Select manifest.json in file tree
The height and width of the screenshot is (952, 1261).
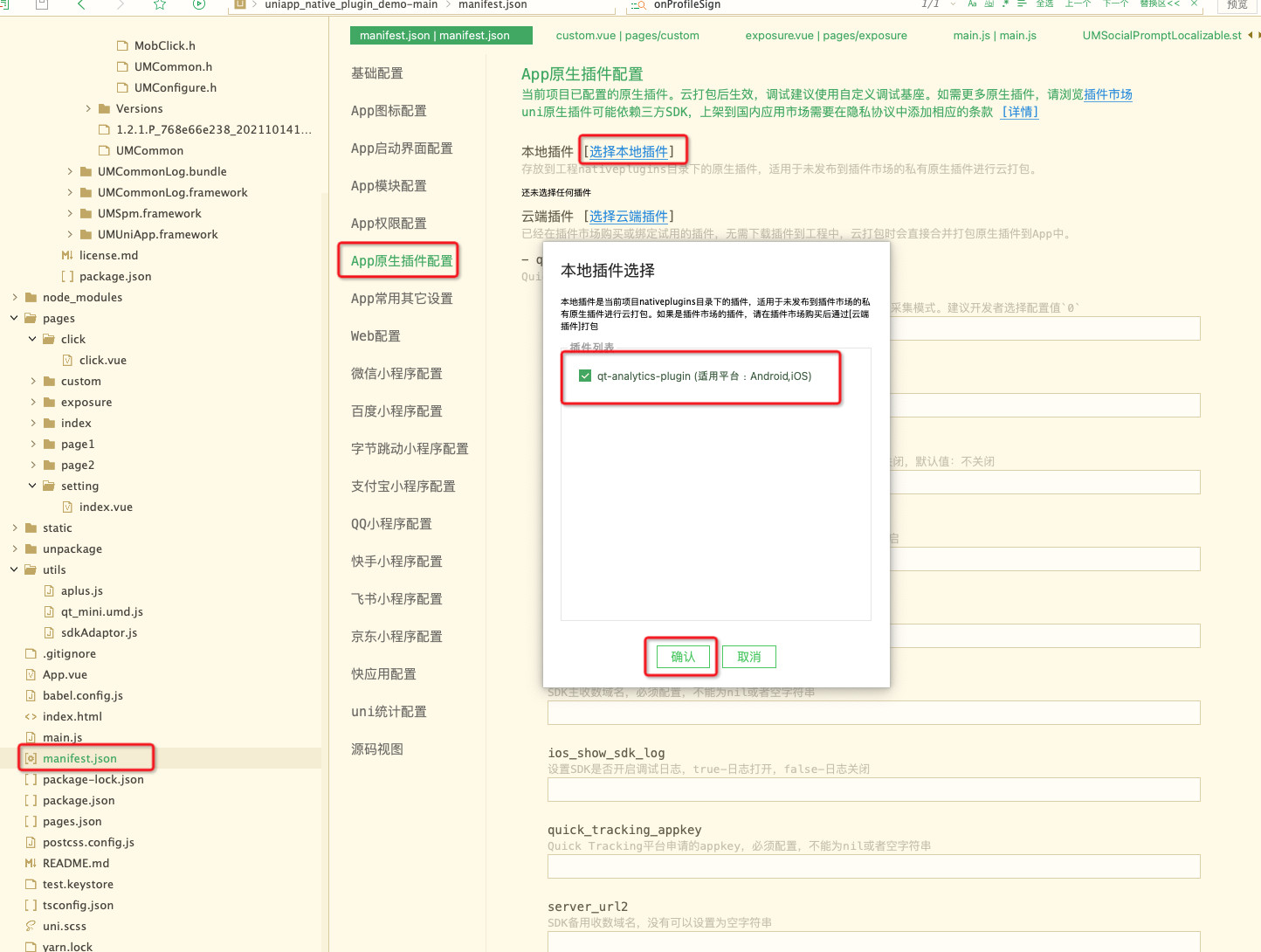[79, 758]
